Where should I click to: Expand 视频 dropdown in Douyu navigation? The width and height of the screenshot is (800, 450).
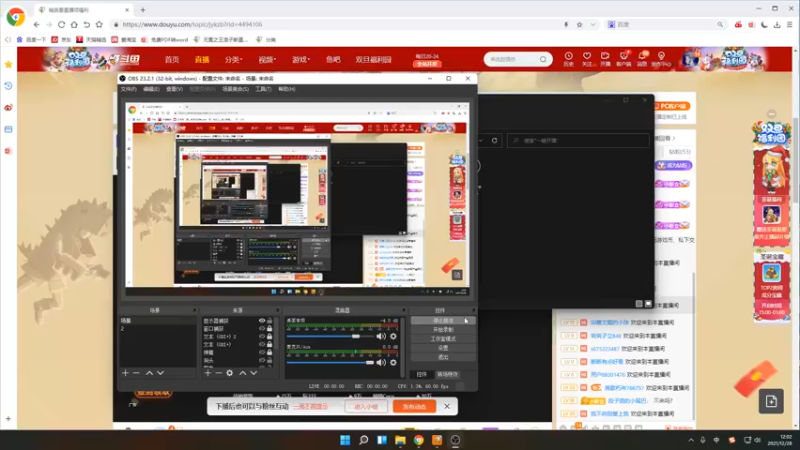point(267,60)
